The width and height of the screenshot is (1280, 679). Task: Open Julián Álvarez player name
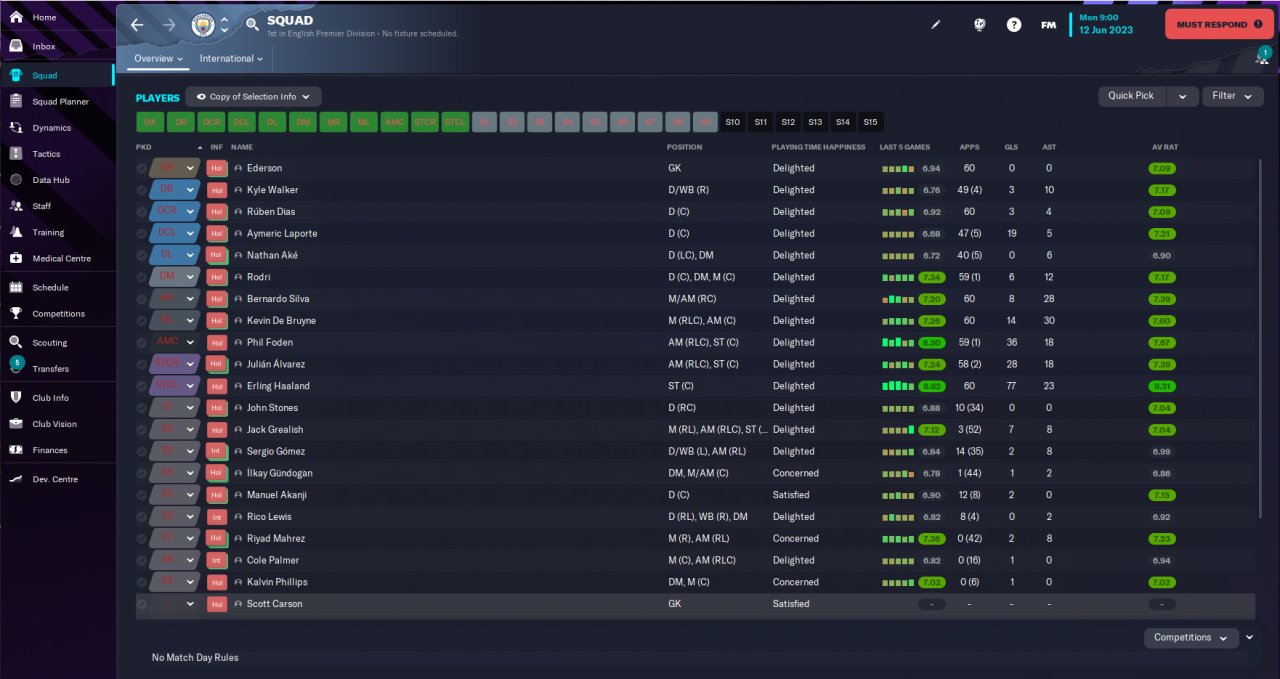276,364
